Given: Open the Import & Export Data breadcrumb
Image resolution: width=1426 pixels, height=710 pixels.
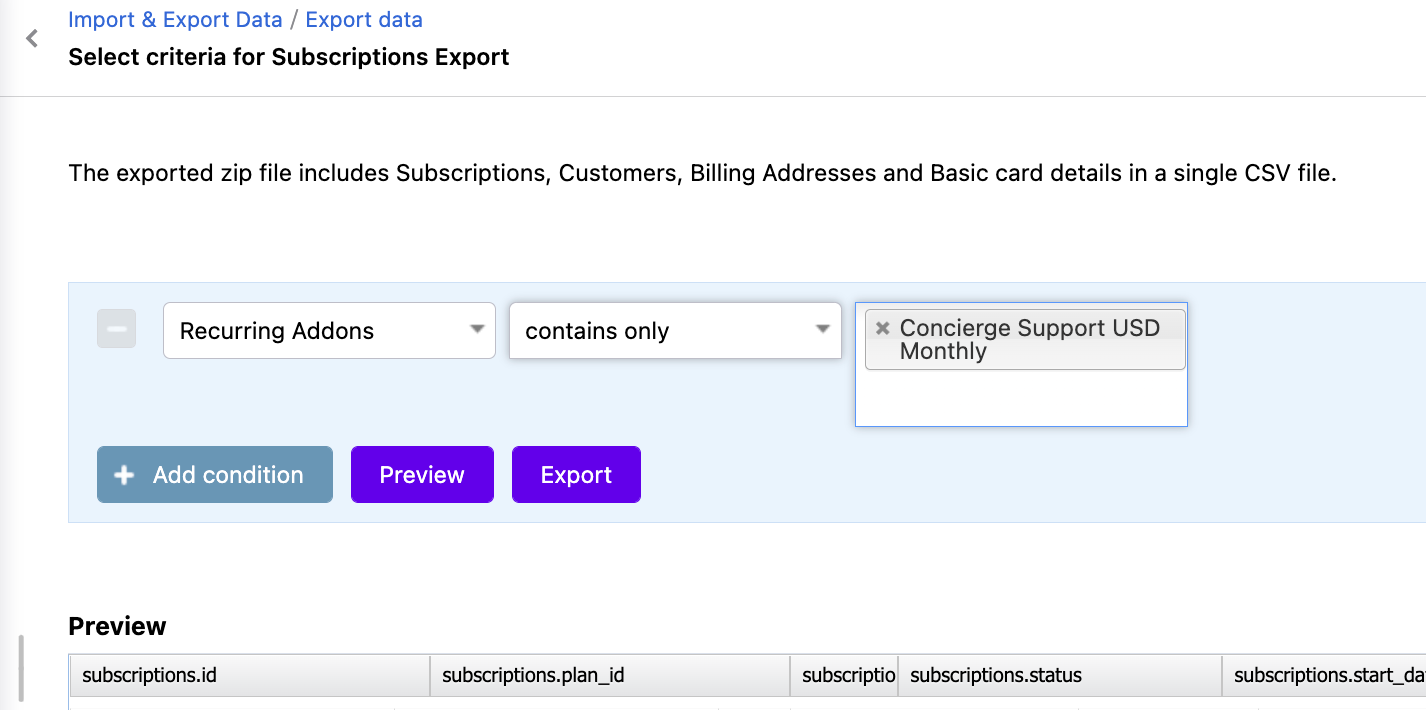Looking at the screenshot, I should [x=175, y=20].
